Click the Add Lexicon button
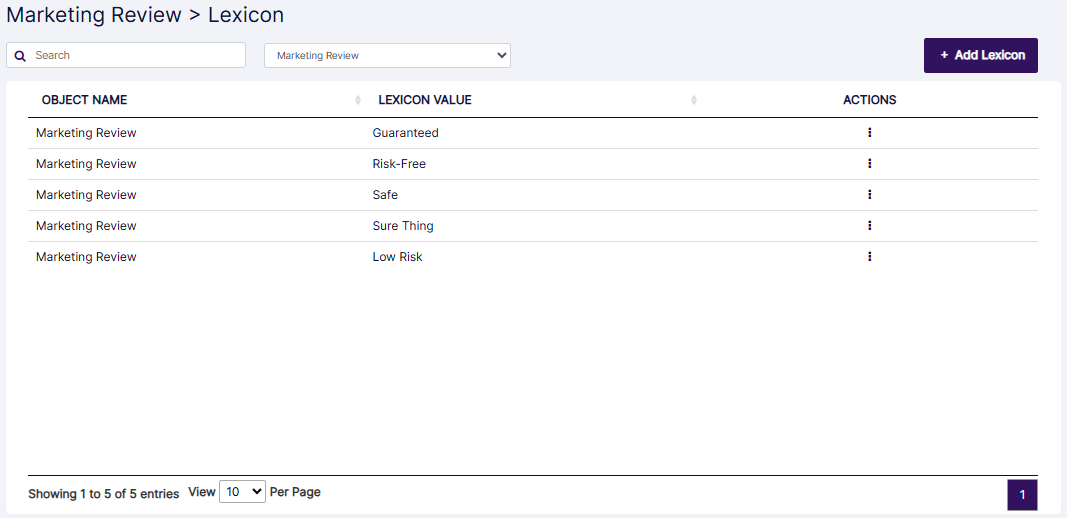This screenshot has width=1067, height=518. tap(981, 55)
